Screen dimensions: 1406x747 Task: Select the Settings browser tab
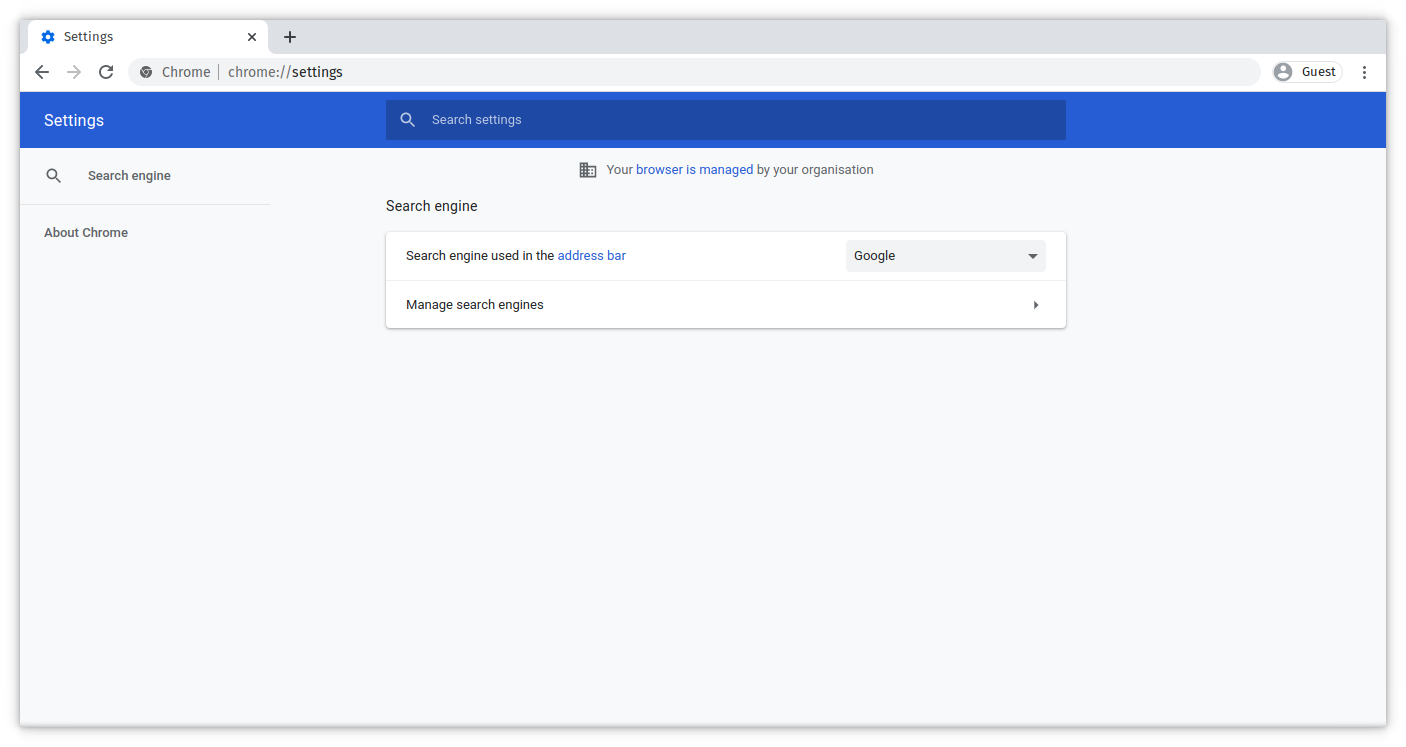[x=148, y=37]
